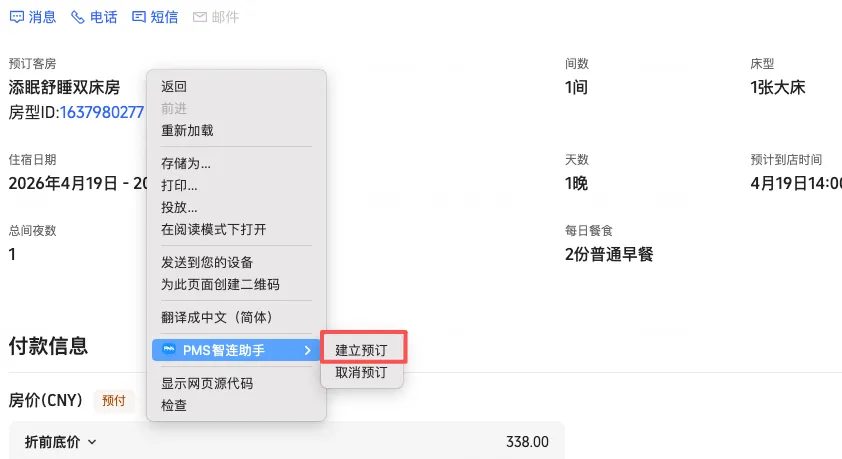Click the PMS智连助手 extension icon

169,349
